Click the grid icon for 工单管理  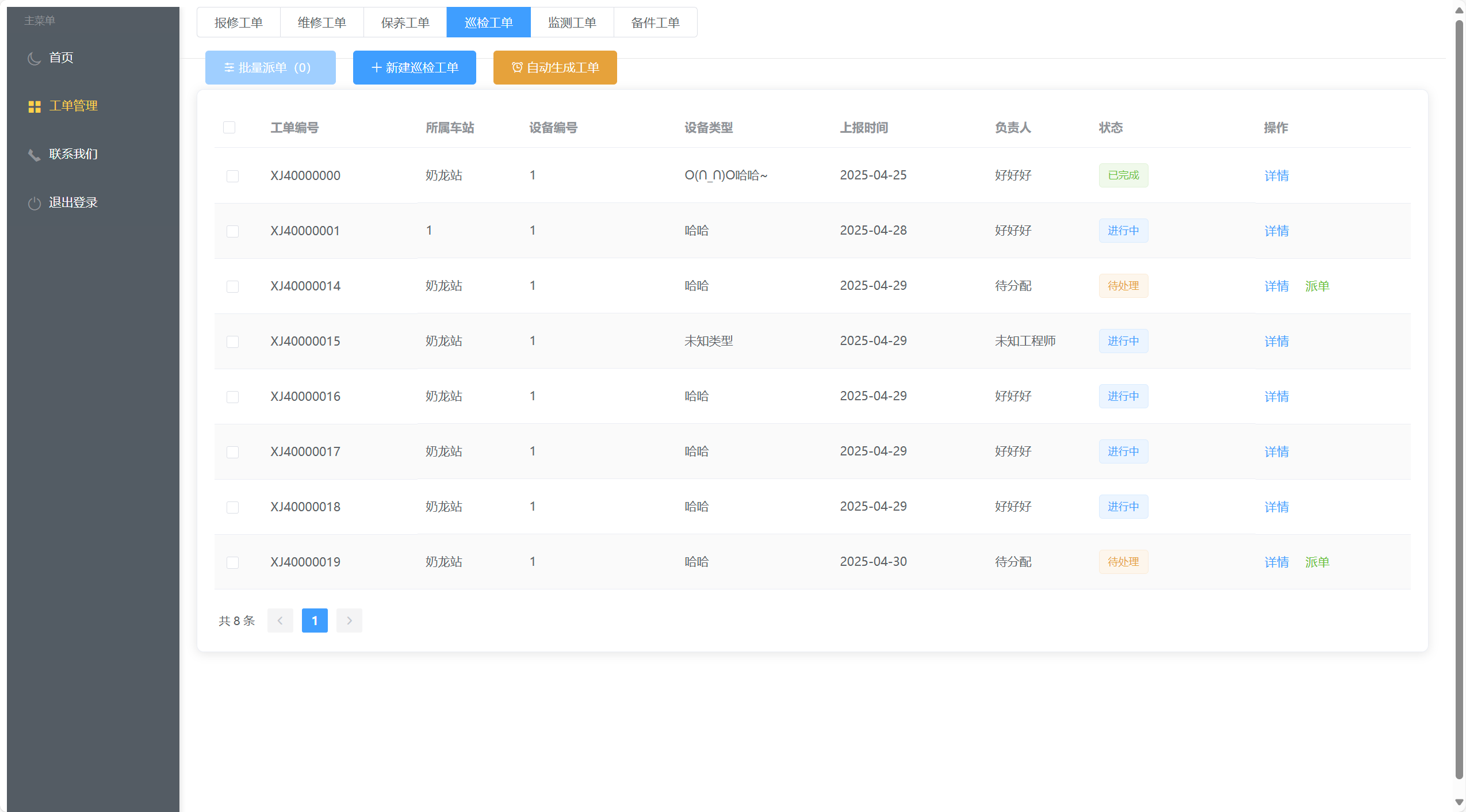click(x=35, y=106)
